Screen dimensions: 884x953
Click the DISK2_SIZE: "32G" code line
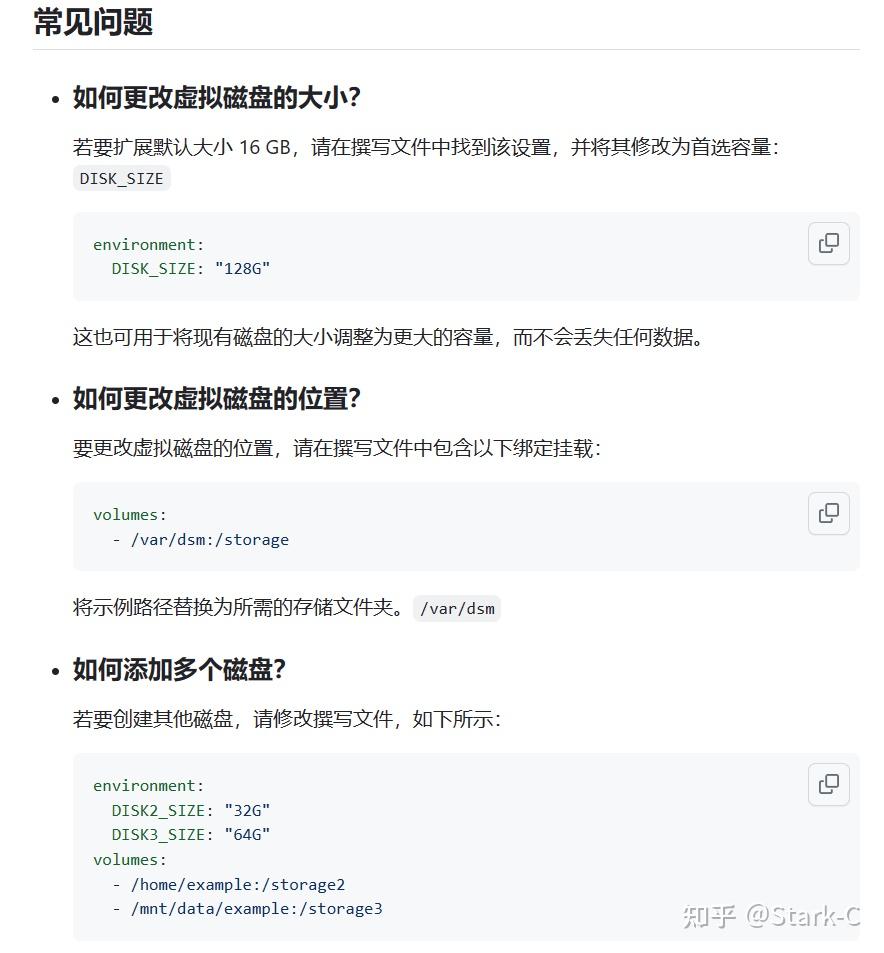(x=193, y=810)
